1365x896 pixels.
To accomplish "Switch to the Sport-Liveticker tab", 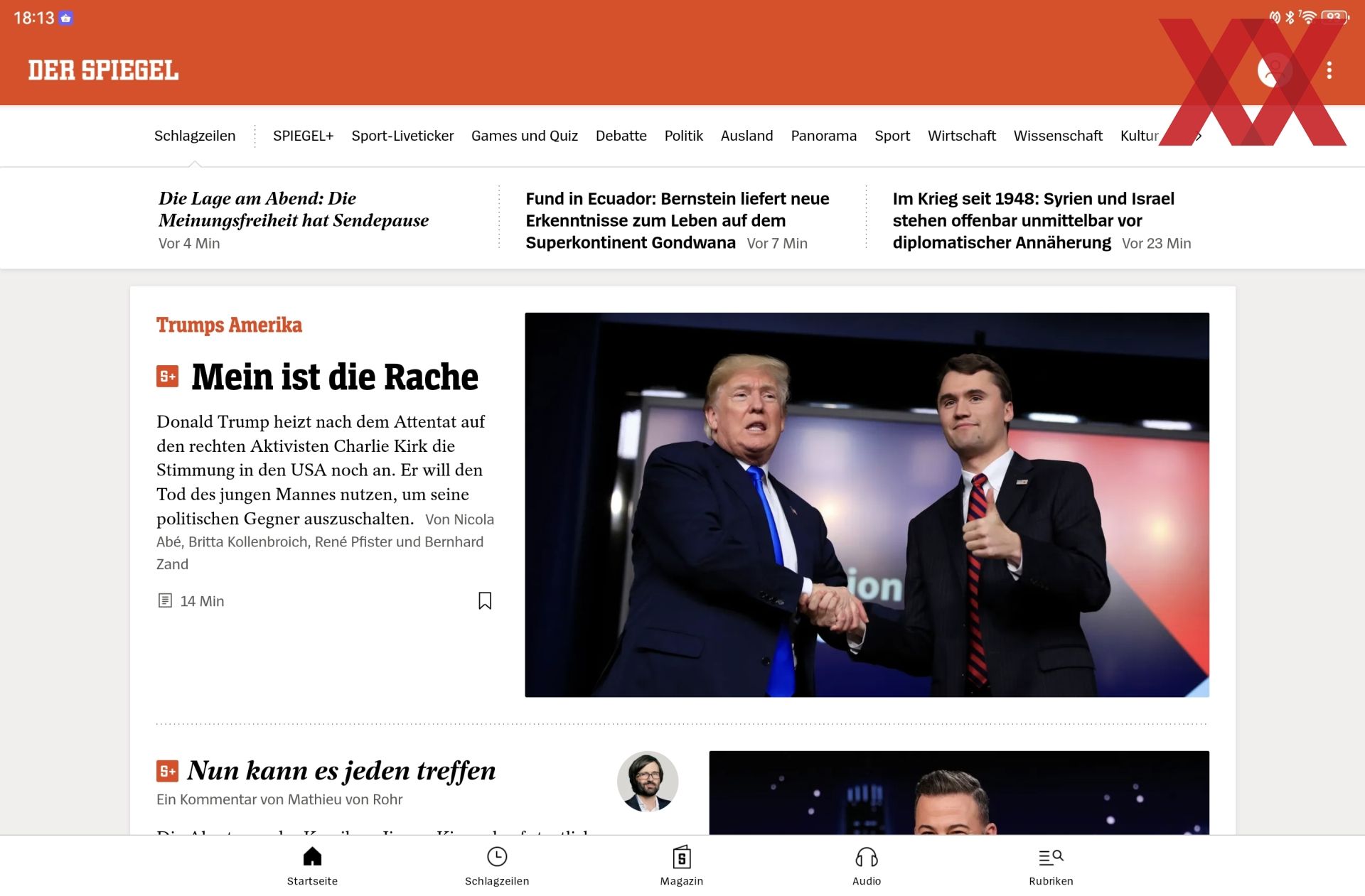I will coord(402,136).
